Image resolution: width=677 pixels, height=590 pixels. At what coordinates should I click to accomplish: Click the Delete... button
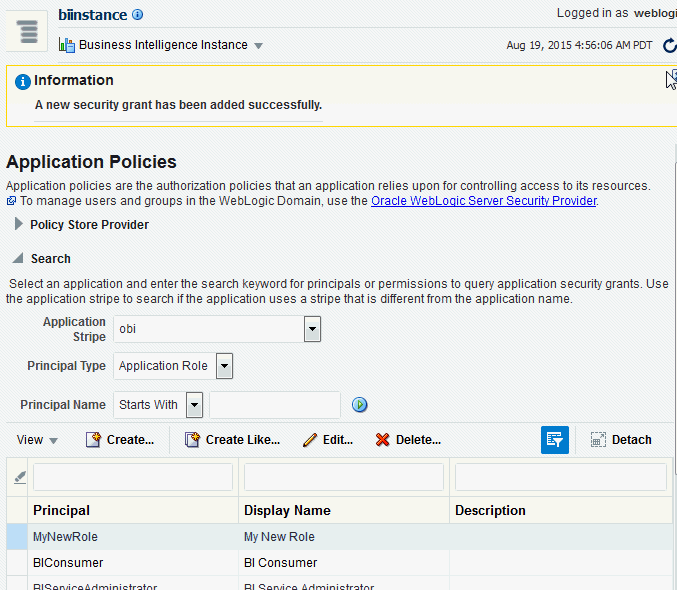(408, 440)
